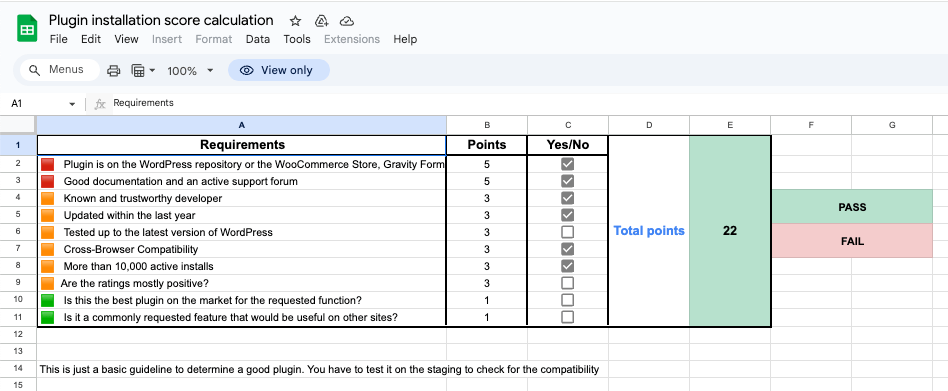The image size is (948, 391).
Task: Select the green PASS cell
Action: 852,207
